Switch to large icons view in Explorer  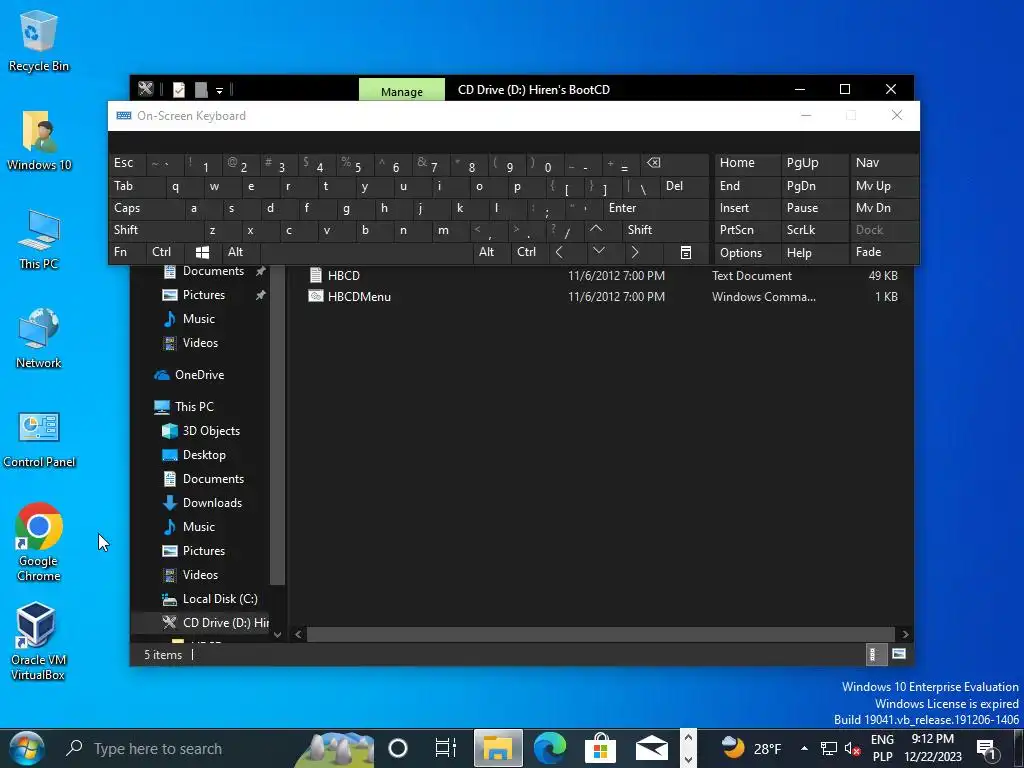(899, 654)
